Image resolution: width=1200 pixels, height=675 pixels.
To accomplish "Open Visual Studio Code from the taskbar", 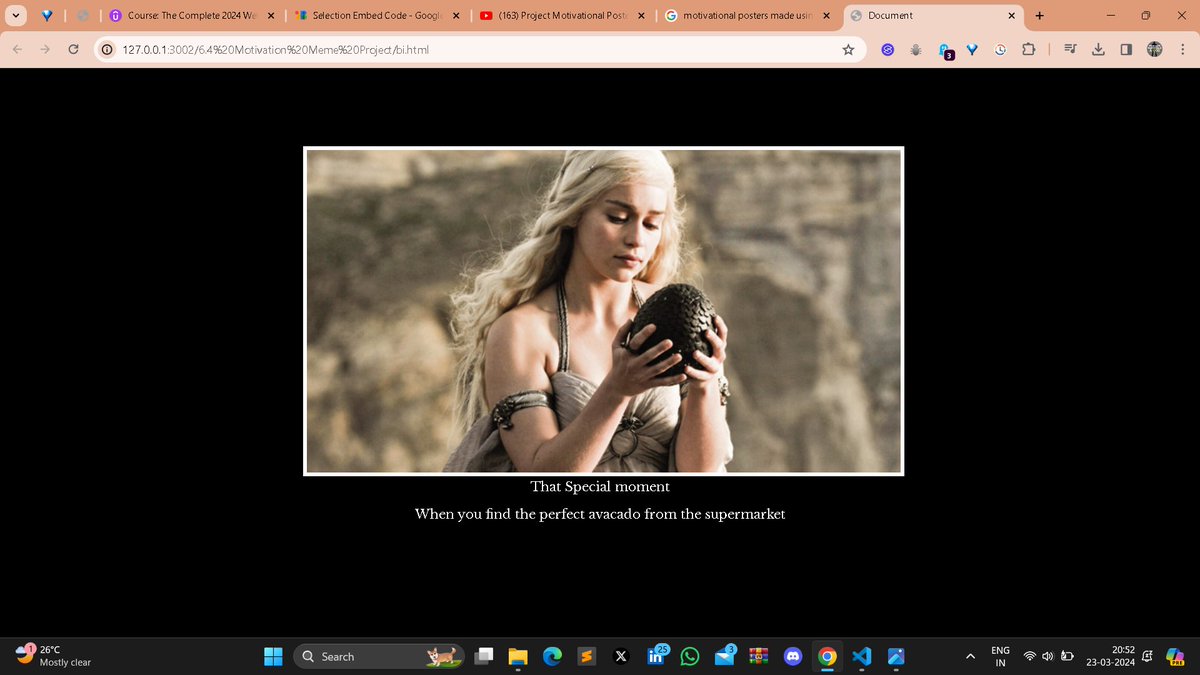I will coord(862,656).
